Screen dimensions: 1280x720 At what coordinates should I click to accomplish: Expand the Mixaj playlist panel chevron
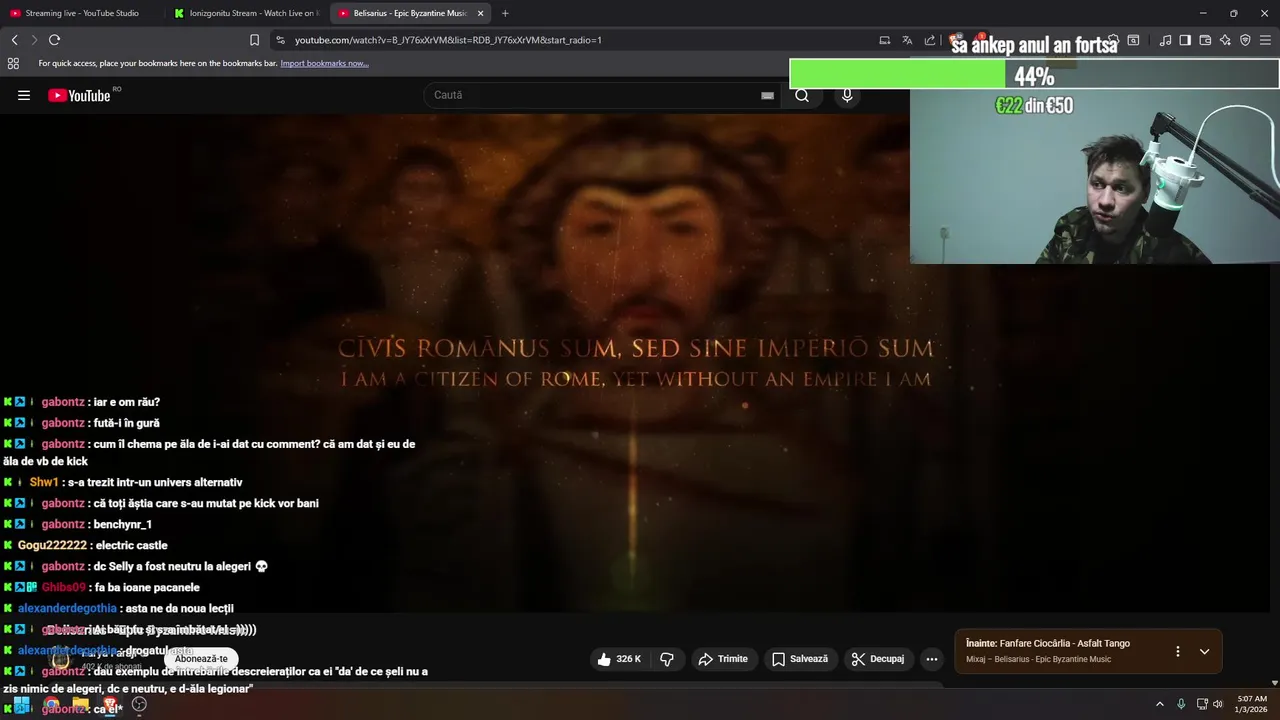click(1204, 651)
